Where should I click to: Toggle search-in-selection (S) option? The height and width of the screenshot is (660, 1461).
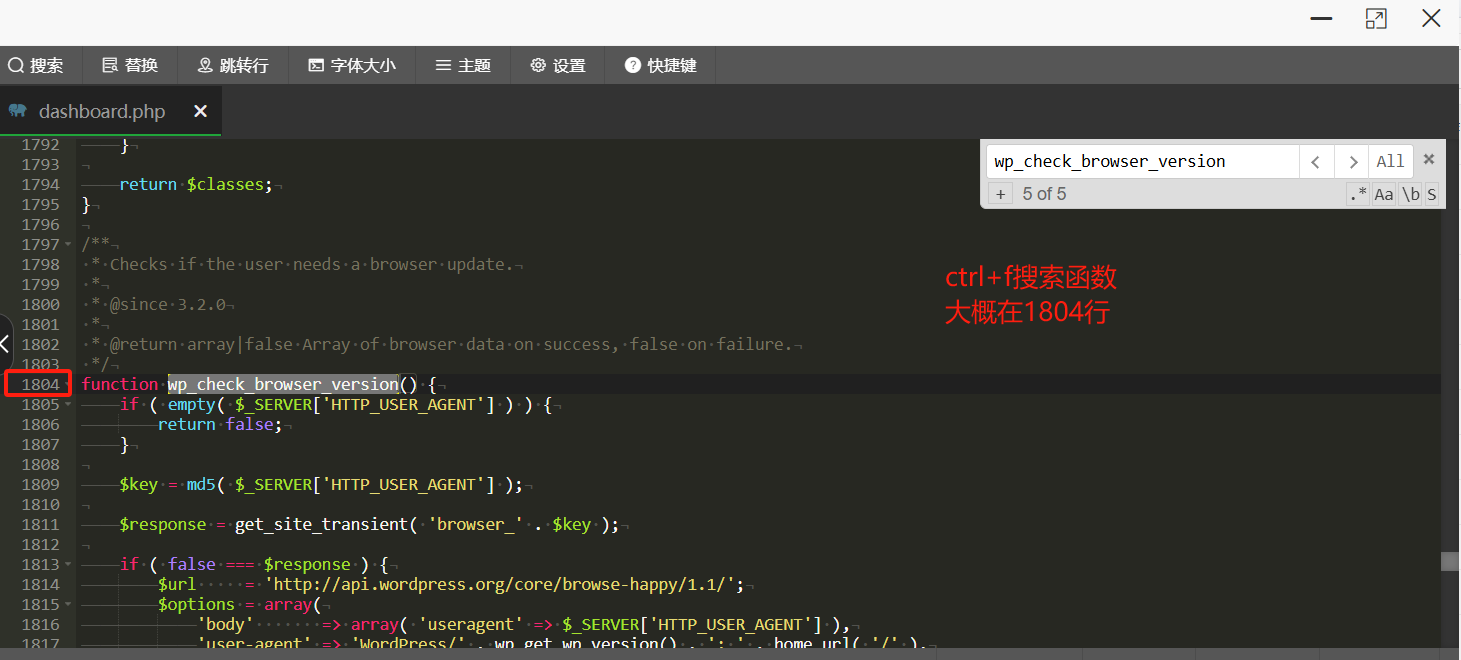point(1432,194)
